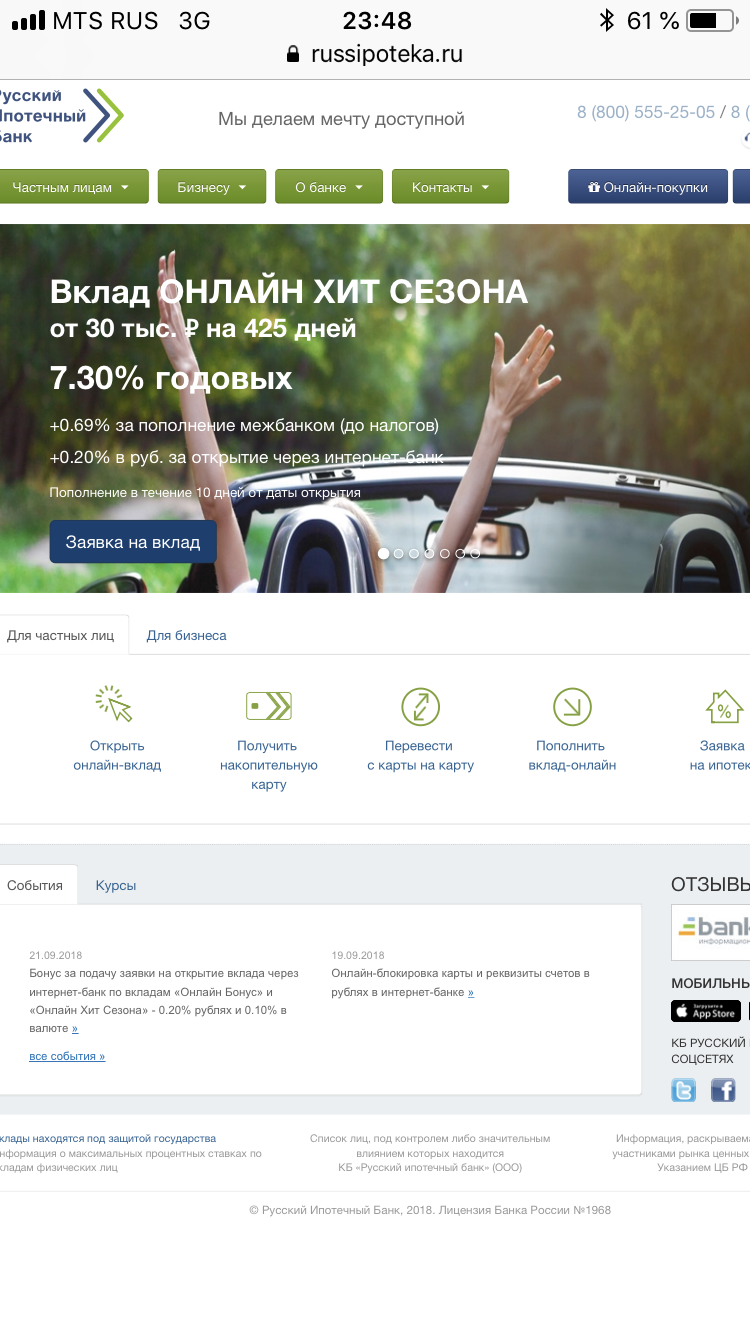Switch to the Для бизнеса tab

(186, 635)
